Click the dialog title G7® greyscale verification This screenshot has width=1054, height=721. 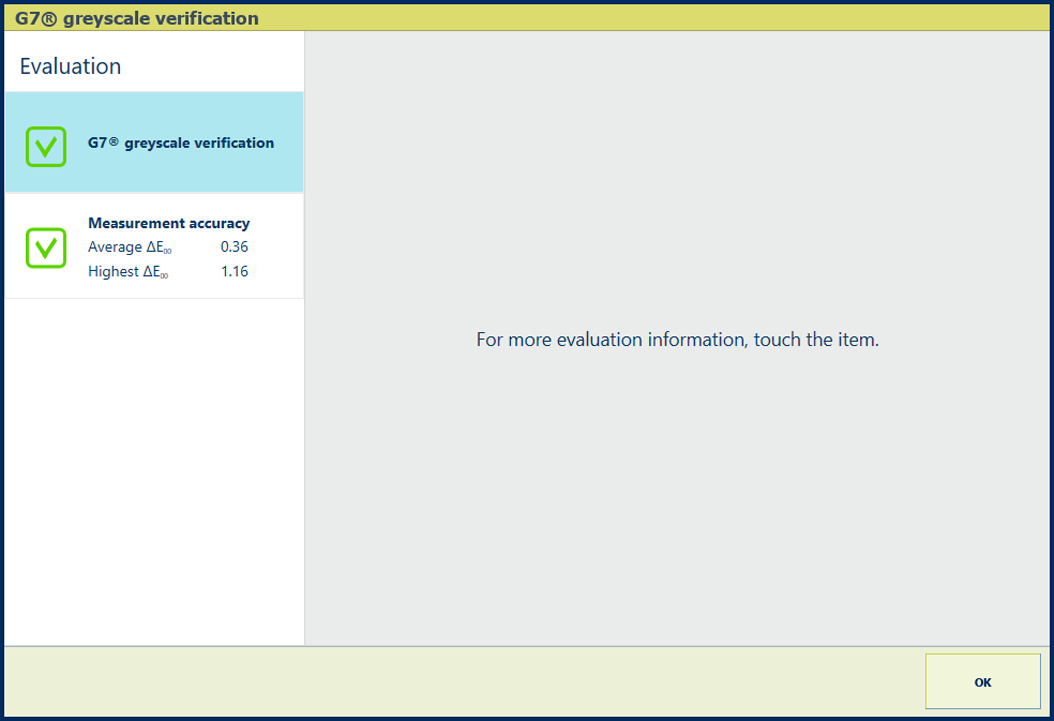point(137,18)
